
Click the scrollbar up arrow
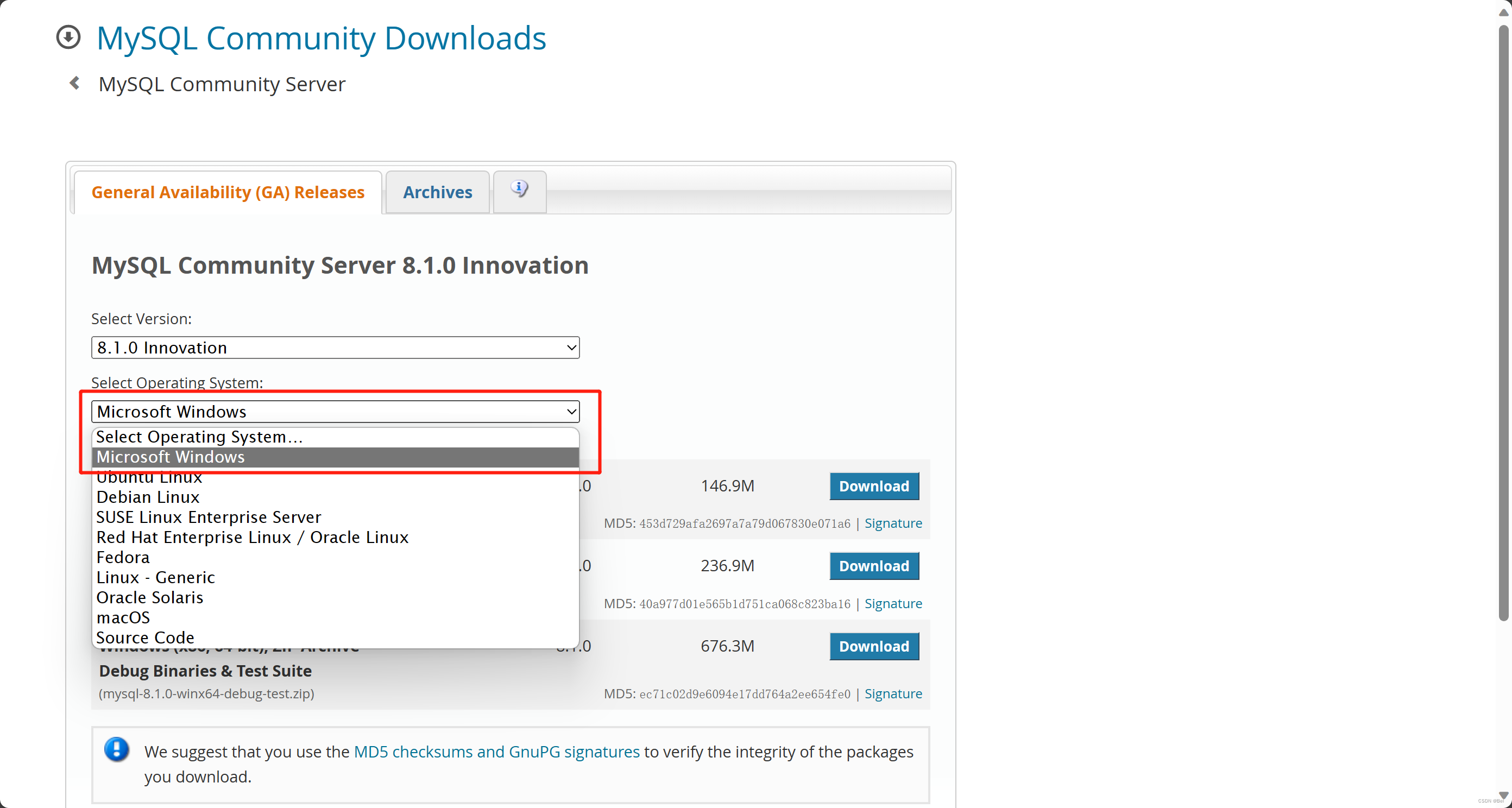tap(1503, 12)
